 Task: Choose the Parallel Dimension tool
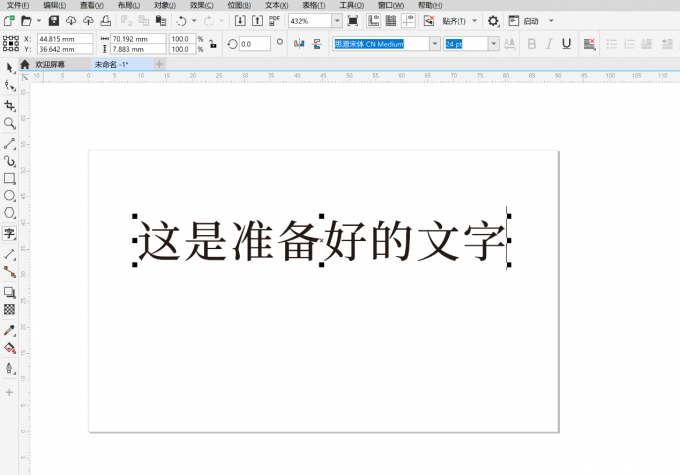click(x=10, y=254)
